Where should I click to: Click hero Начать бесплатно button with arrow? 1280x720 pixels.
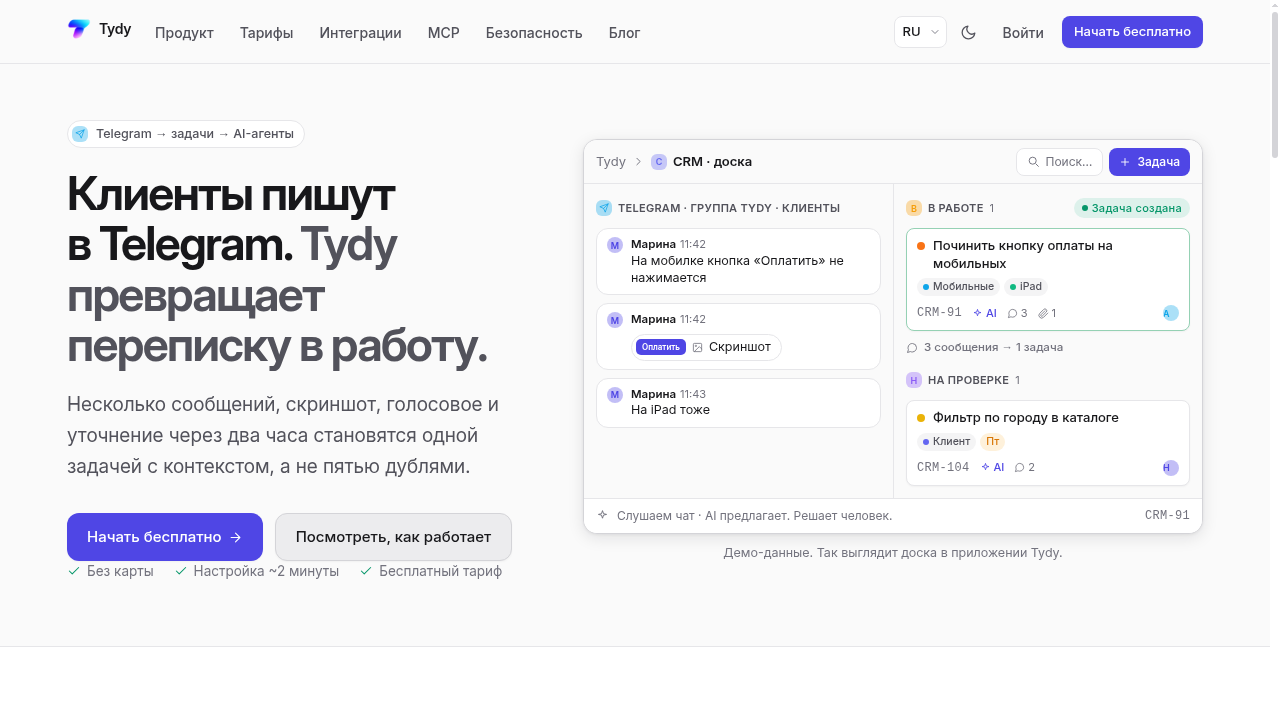pyautogui.click(x=165, y=537)
